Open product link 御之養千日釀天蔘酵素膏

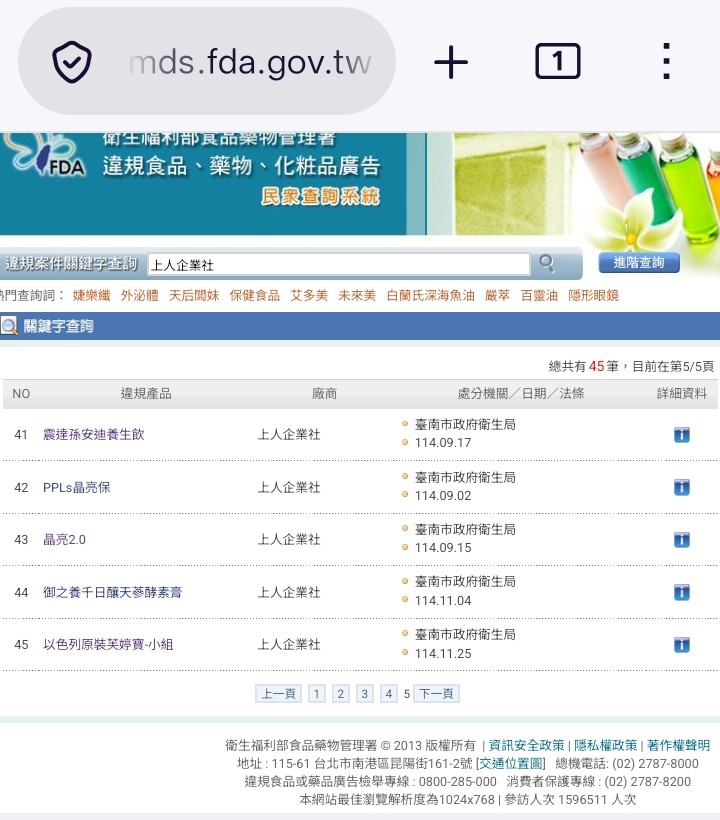(112, 593)
